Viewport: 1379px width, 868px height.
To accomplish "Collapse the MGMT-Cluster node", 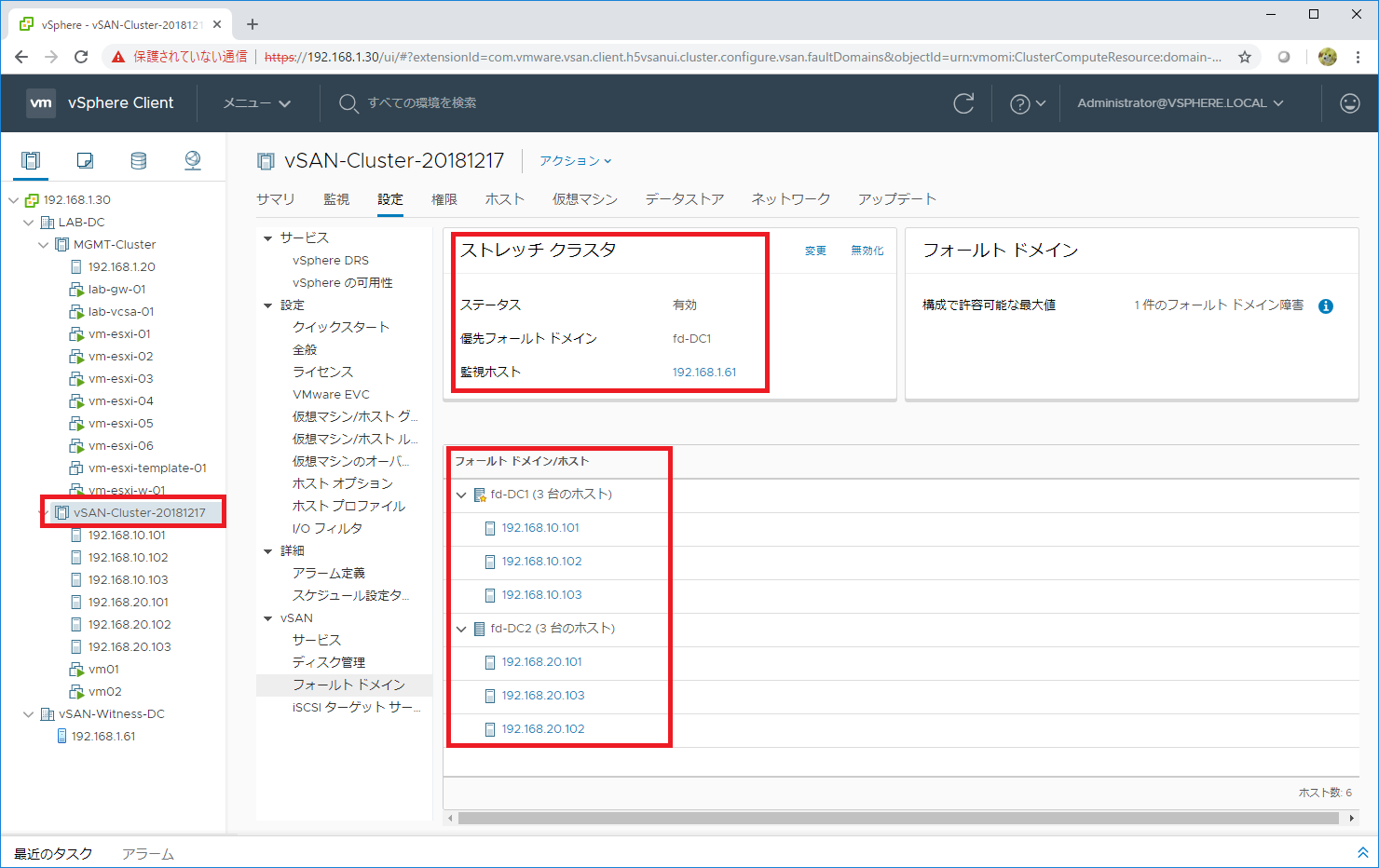I will (44, 244).
